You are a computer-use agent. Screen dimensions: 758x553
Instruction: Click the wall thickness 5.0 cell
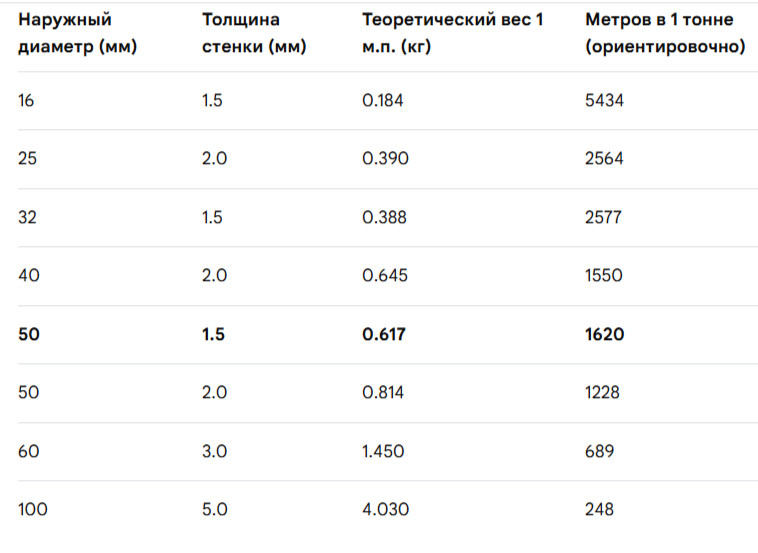(215, 509)
